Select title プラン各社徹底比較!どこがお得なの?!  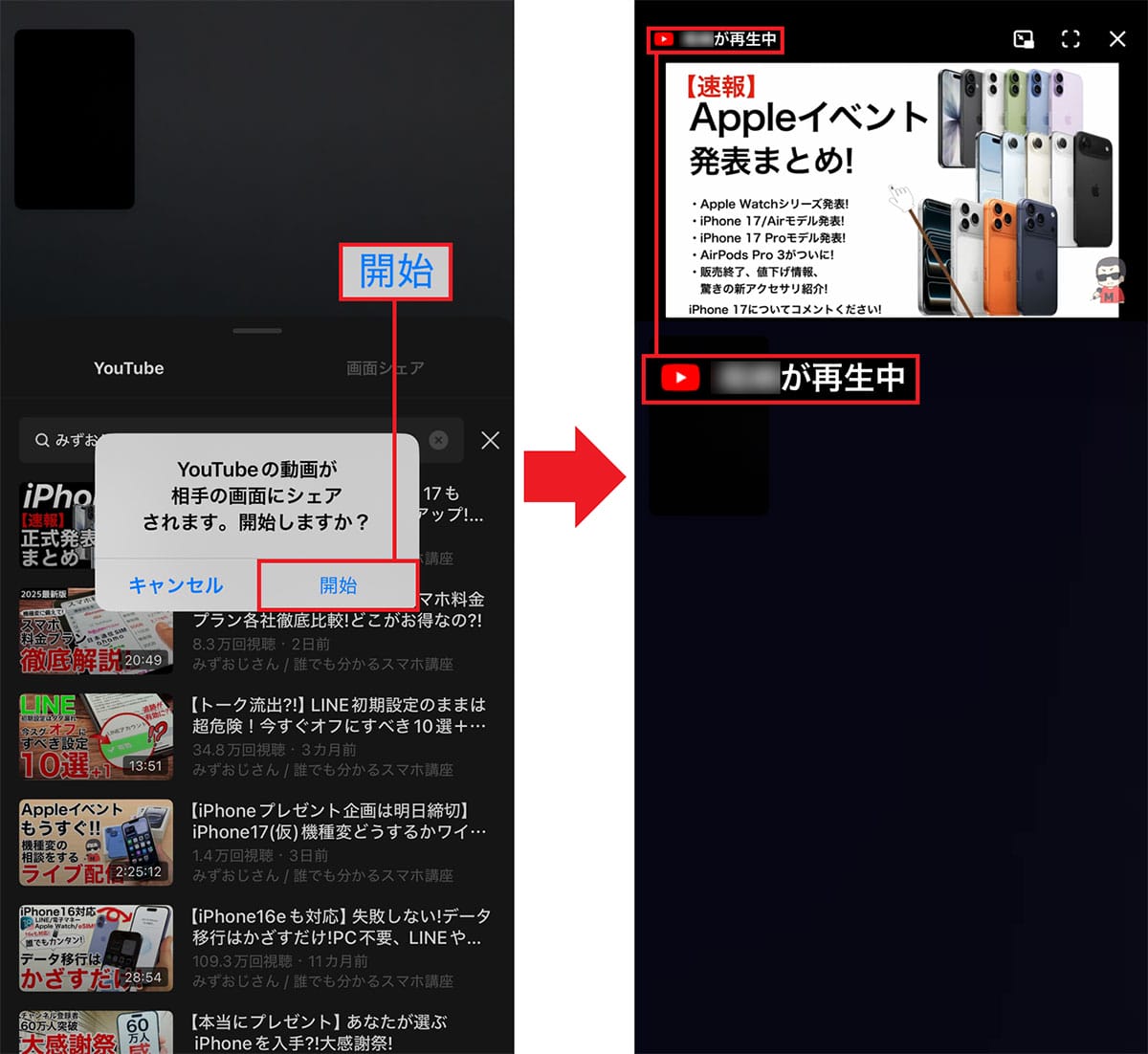point(337,620)
